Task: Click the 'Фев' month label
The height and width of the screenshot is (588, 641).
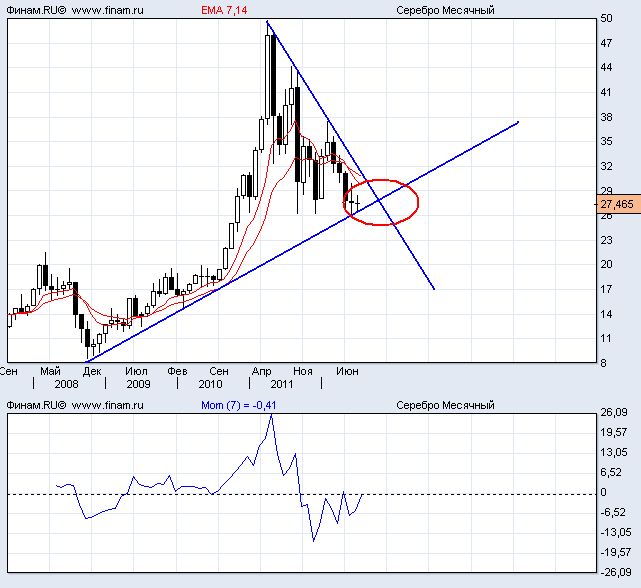Action: tap(177, 371)
